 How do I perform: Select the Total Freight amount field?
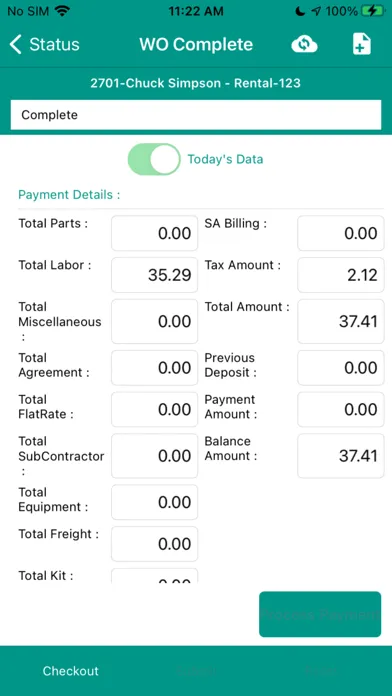coord(154,544)
